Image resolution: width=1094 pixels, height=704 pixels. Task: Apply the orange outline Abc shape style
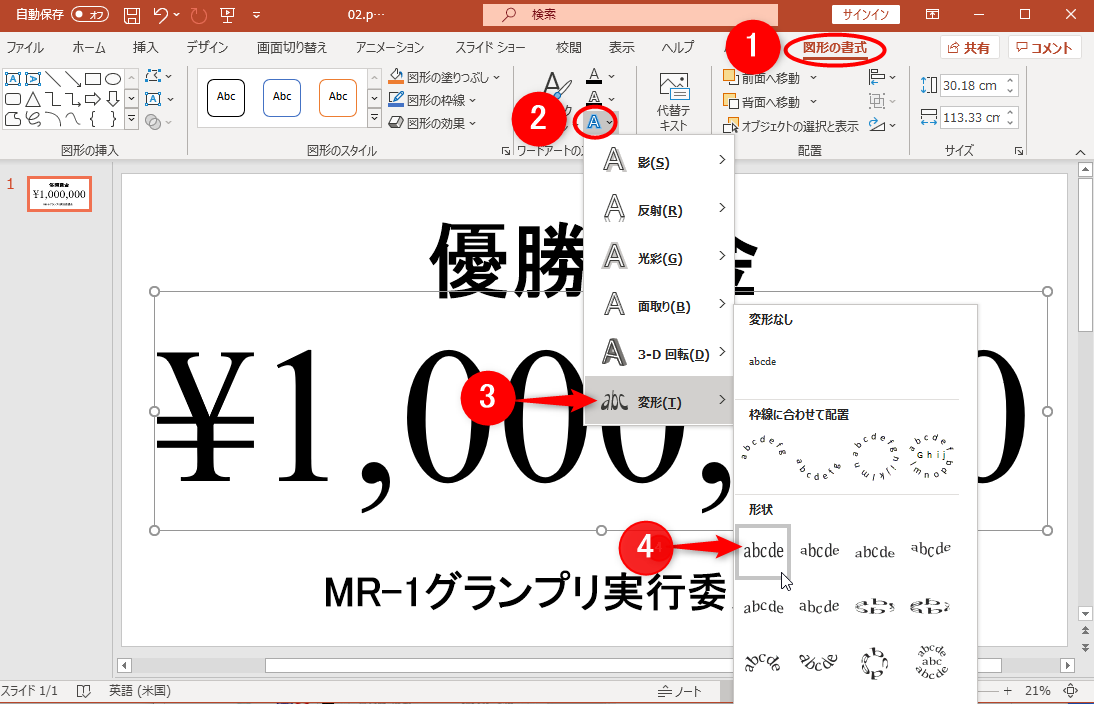338,98
